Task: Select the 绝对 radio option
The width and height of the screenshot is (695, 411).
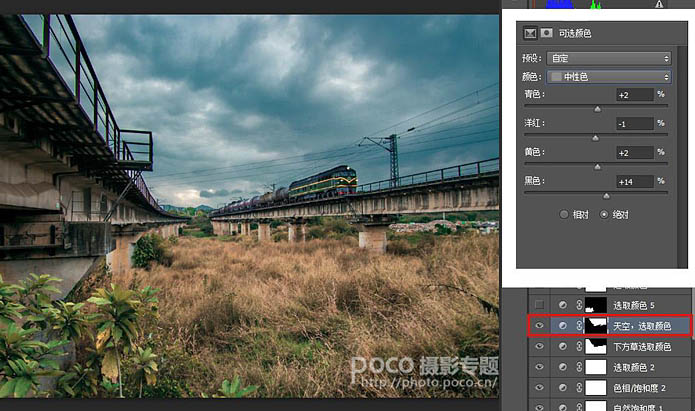Action: [604, 215]
